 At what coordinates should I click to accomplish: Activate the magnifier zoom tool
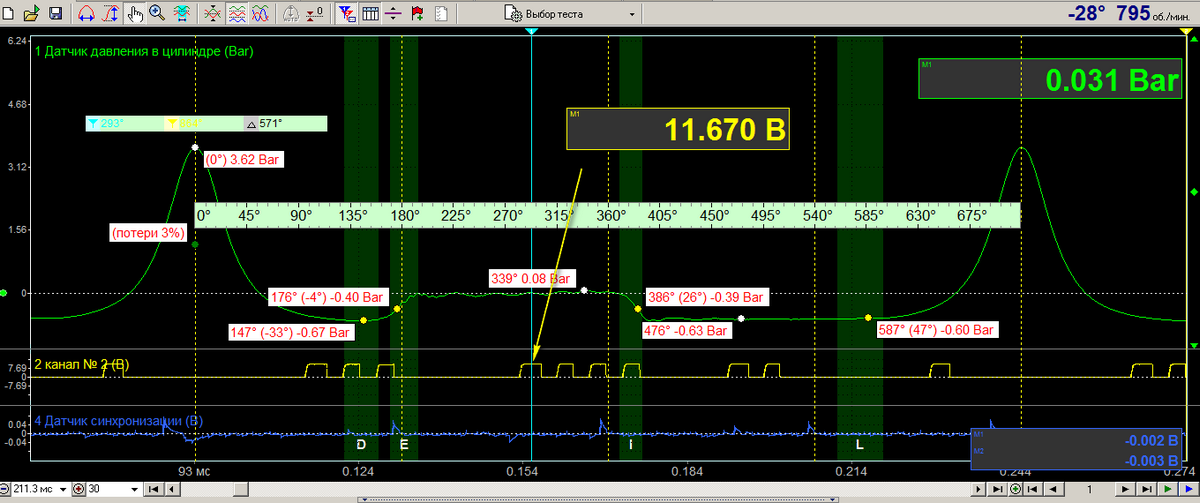[157, 14]
